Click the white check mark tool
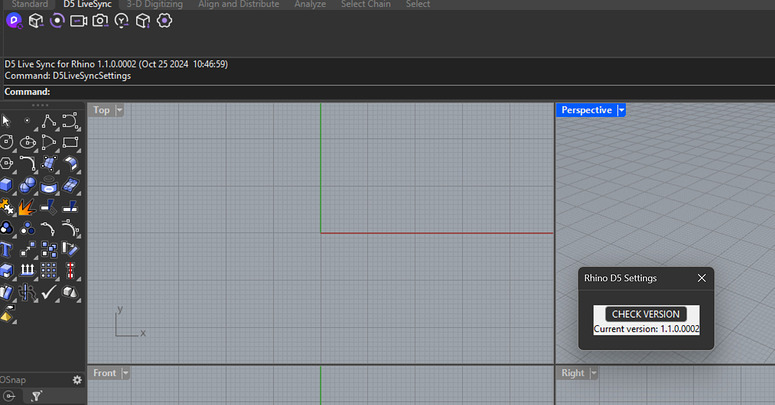This screenshot has width=775, height=405. click(x=49, y=292)
